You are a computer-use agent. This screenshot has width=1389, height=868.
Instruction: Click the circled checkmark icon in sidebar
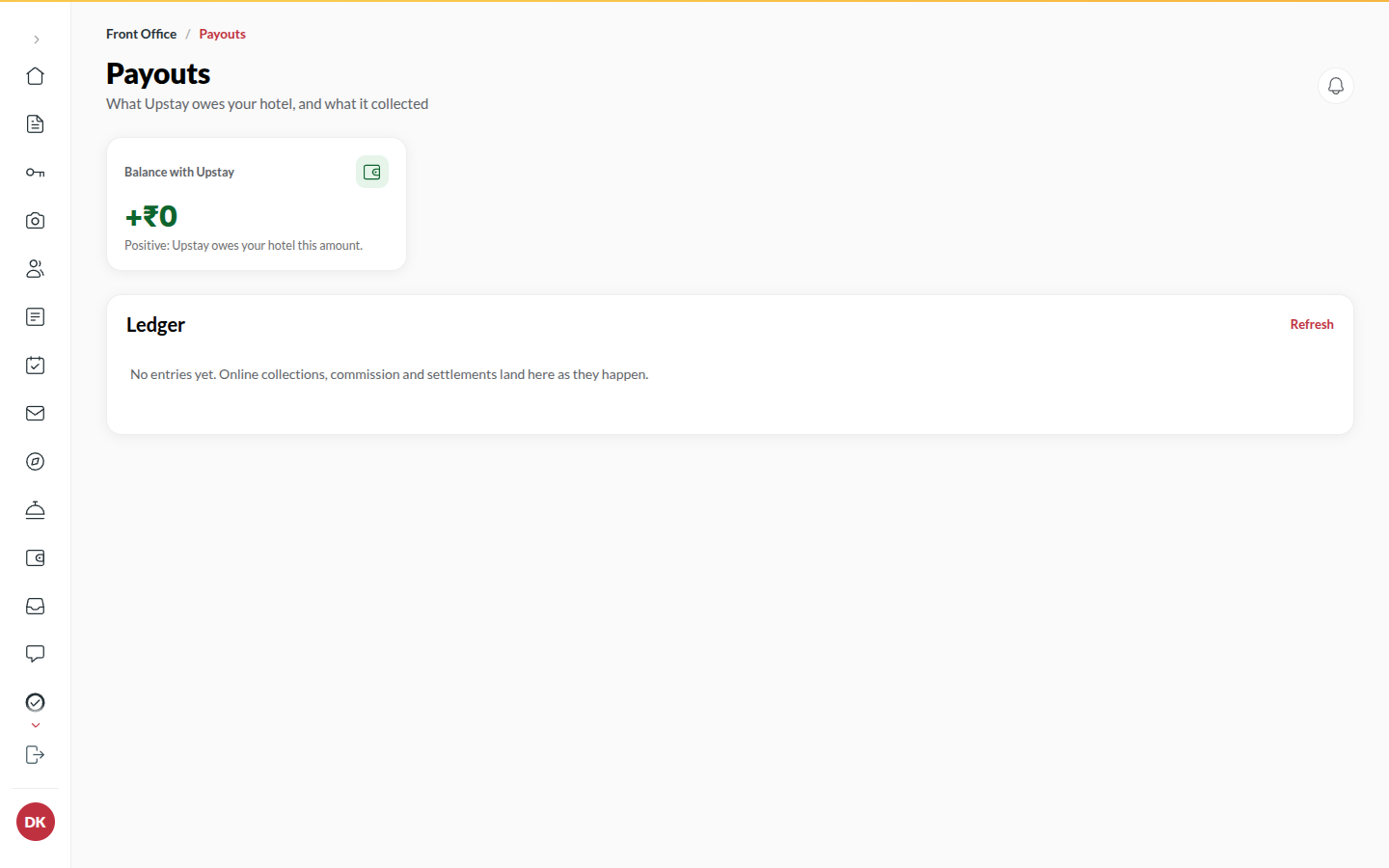click(36, 702)
